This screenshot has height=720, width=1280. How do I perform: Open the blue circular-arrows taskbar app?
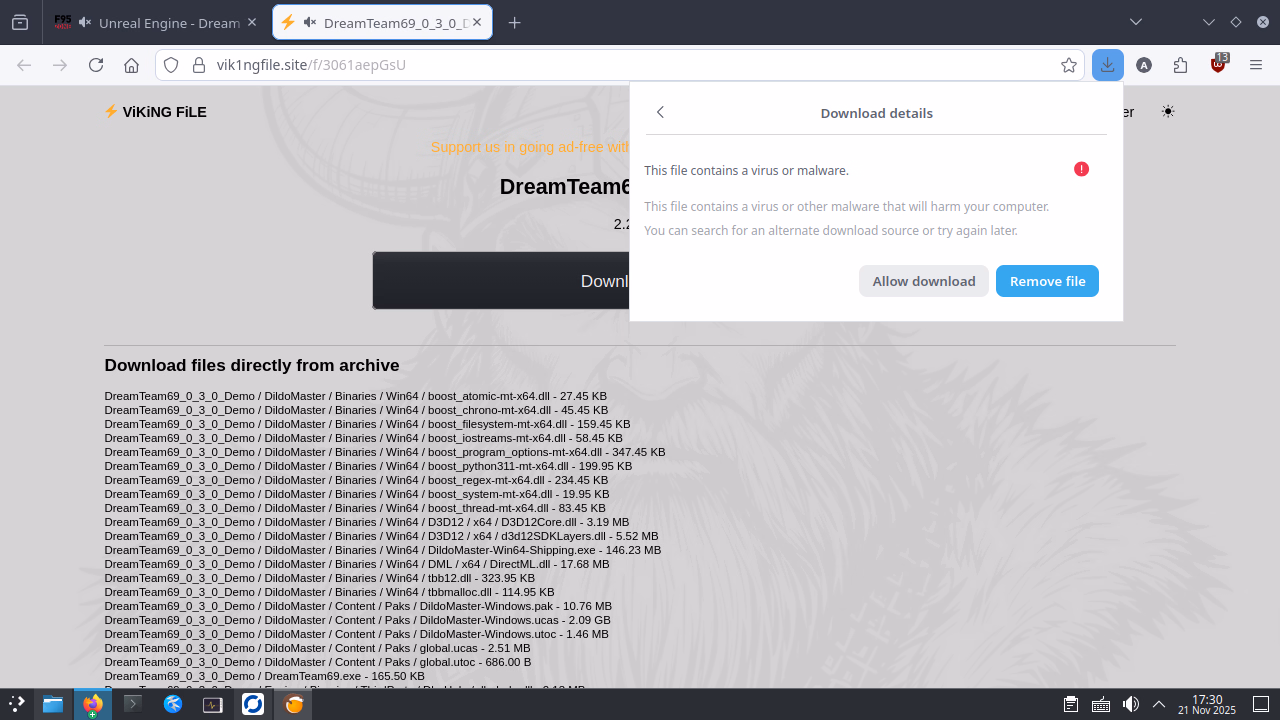253,704
